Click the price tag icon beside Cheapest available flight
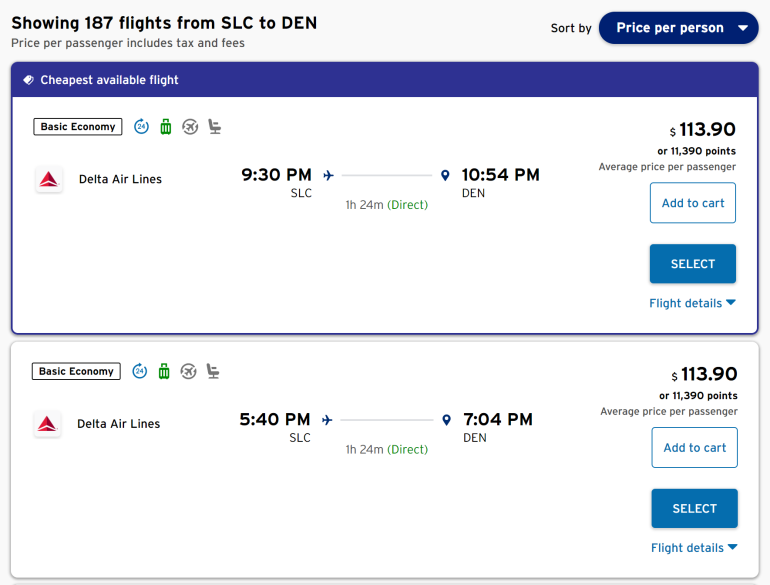Image resolution: width=770 pixels, height=585 pixels. tap(28, 80)
